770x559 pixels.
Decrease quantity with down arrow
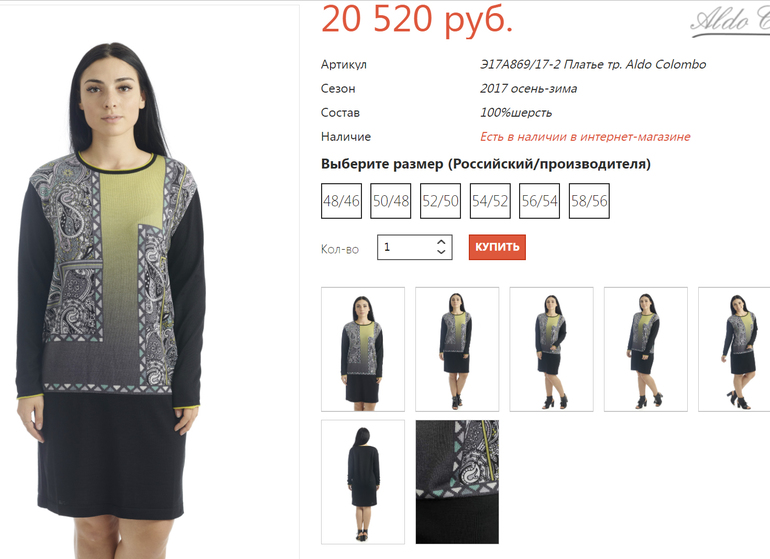[441, 252]
